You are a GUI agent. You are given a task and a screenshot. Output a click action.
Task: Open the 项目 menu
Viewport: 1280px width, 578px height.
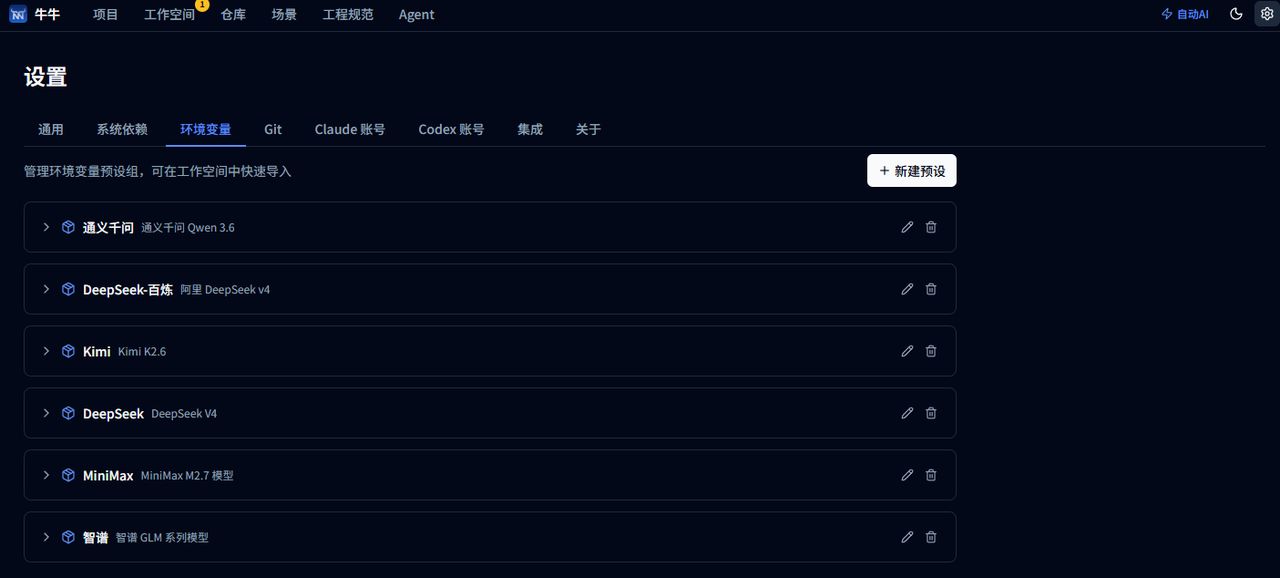click(x=105, y=15)
